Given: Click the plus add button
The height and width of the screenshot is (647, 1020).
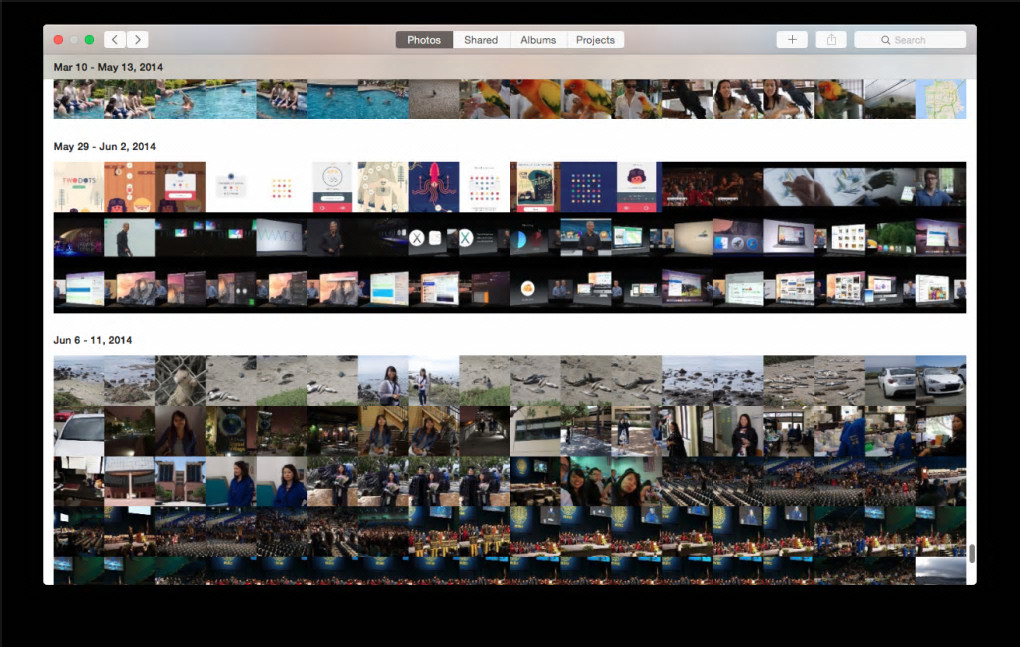Looking at the screenshot, I should (x=792, y=40).
